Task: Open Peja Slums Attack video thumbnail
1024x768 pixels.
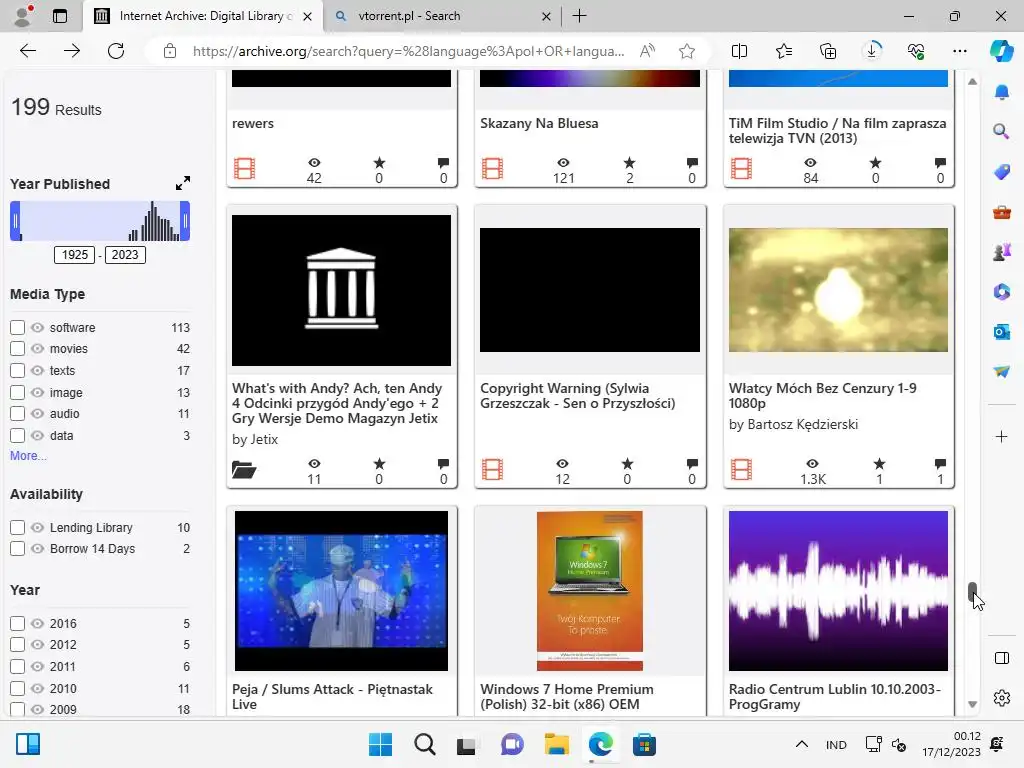Action: (x=342, y=591)
